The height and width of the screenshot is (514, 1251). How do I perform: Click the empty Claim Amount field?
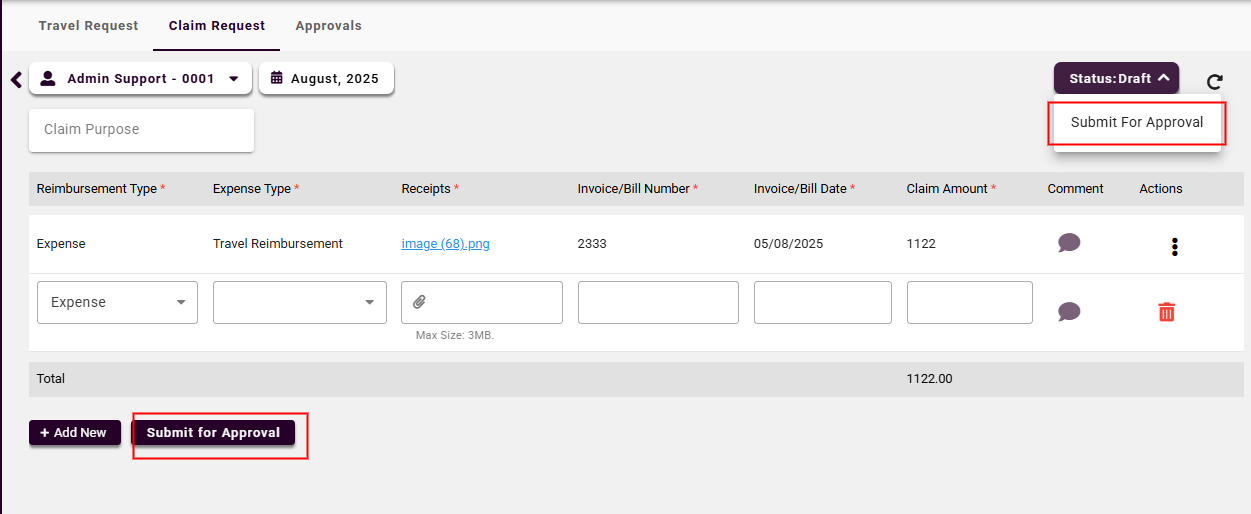click(969, 302)
